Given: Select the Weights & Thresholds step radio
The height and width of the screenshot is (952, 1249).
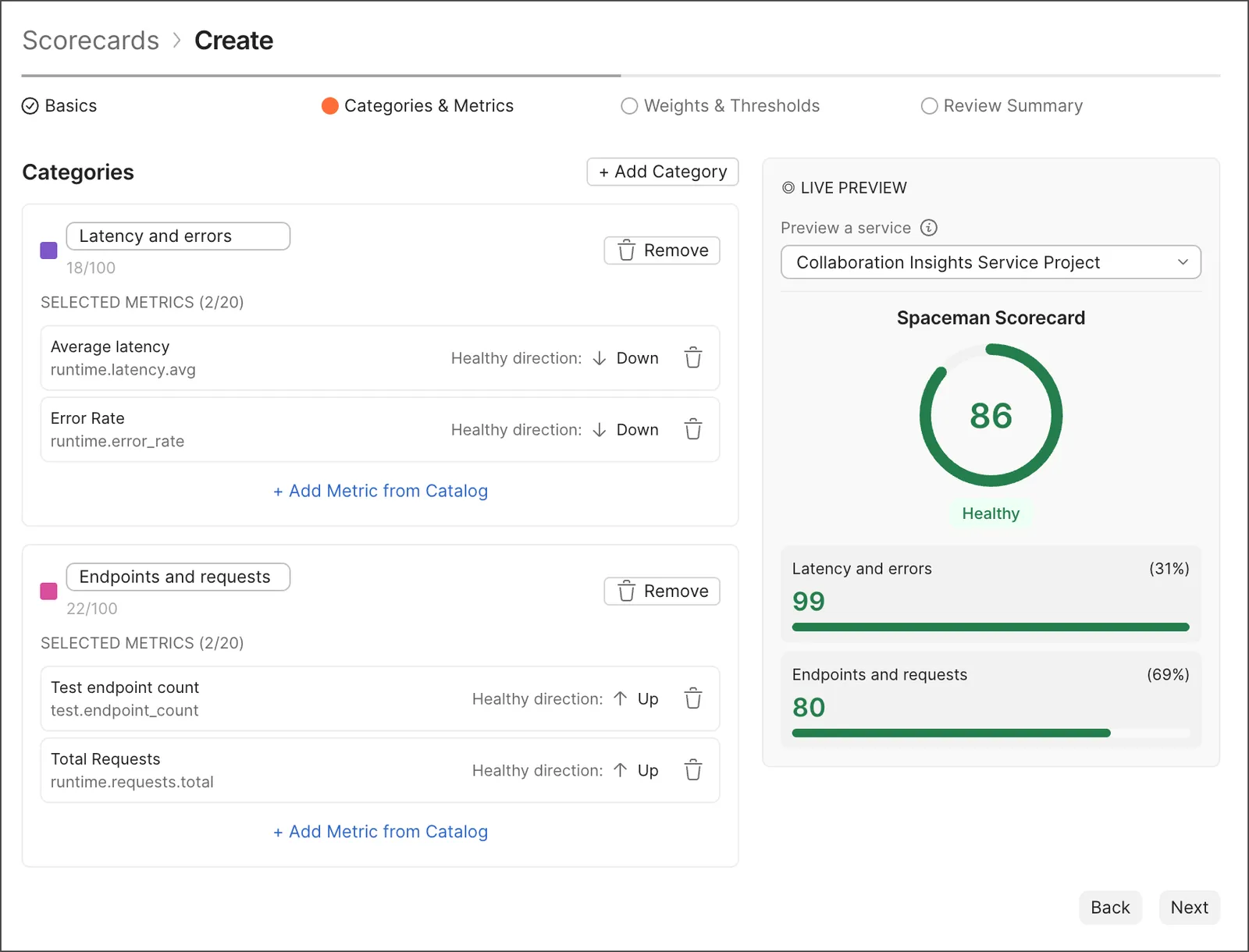Looking at the screenshot, I should coord(629,106).
